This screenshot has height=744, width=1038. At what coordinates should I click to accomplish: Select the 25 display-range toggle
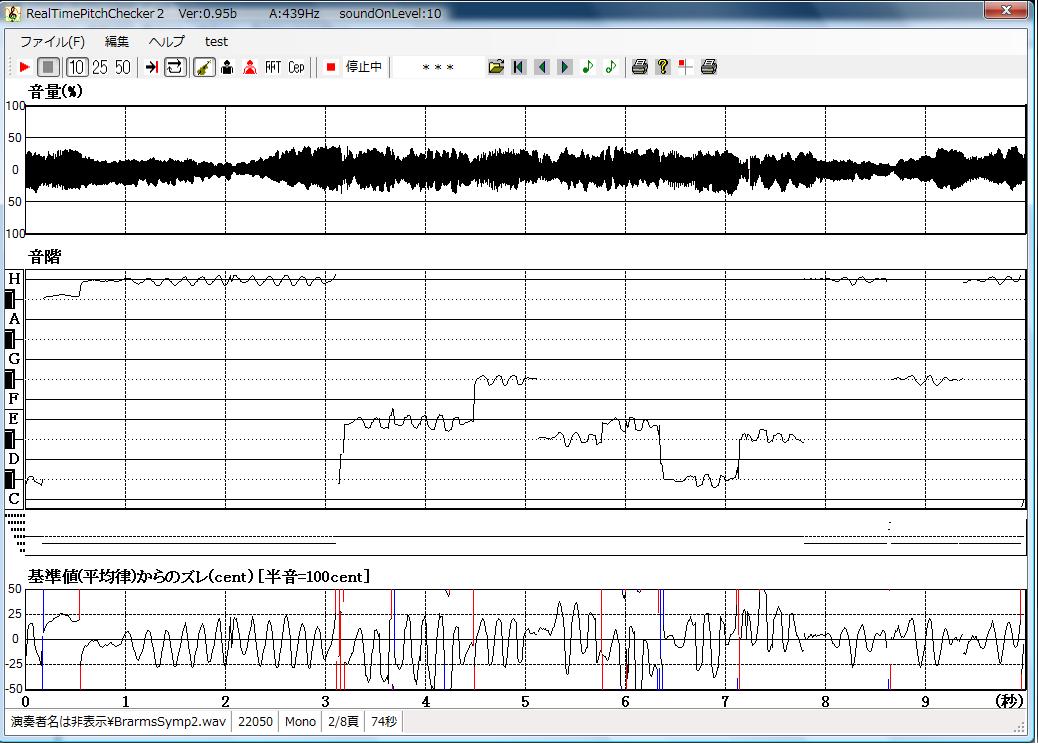click(100, 67)
